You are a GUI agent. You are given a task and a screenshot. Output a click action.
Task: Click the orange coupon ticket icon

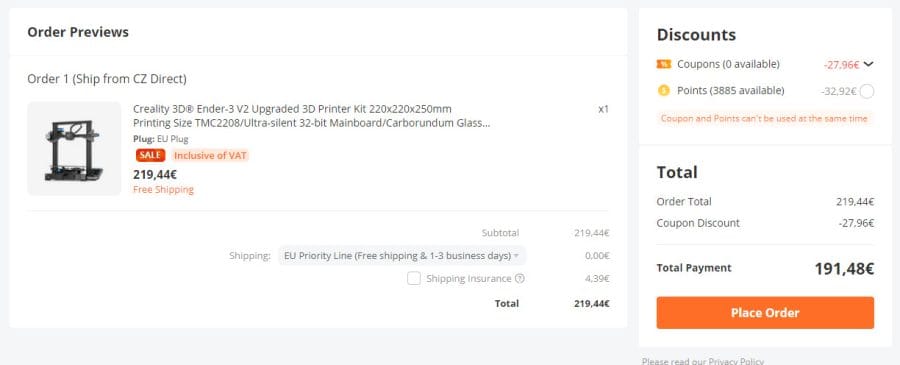664,64
